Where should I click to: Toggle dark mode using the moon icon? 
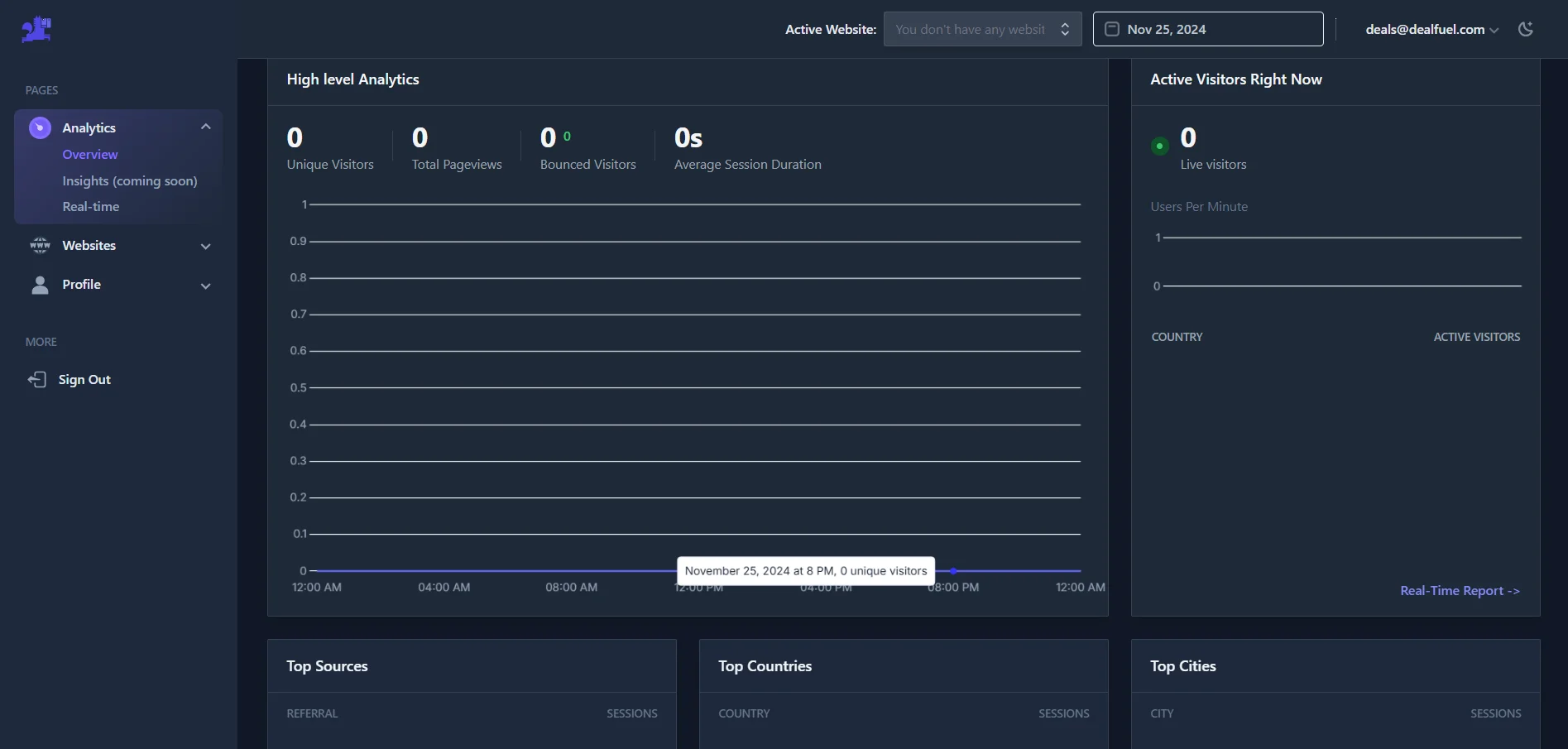coord(1527,29)
